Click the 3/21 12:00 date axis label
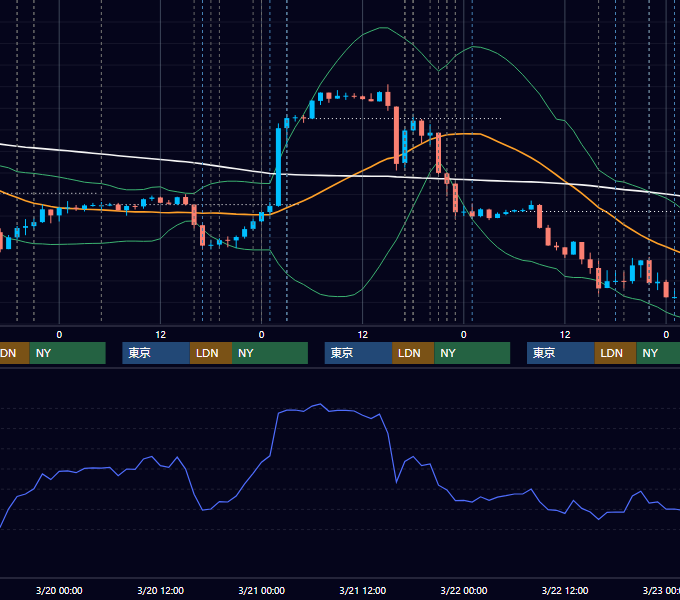 [x=363, y=590]
